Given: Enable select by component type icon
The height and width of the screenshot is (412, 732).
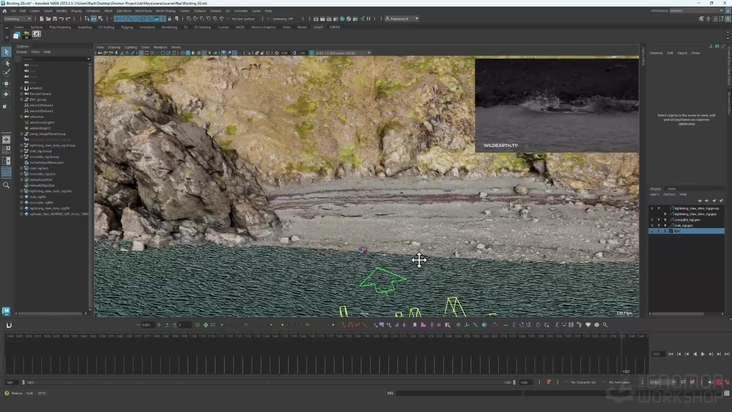Looking at the screenshot, I should click(100, 19).
